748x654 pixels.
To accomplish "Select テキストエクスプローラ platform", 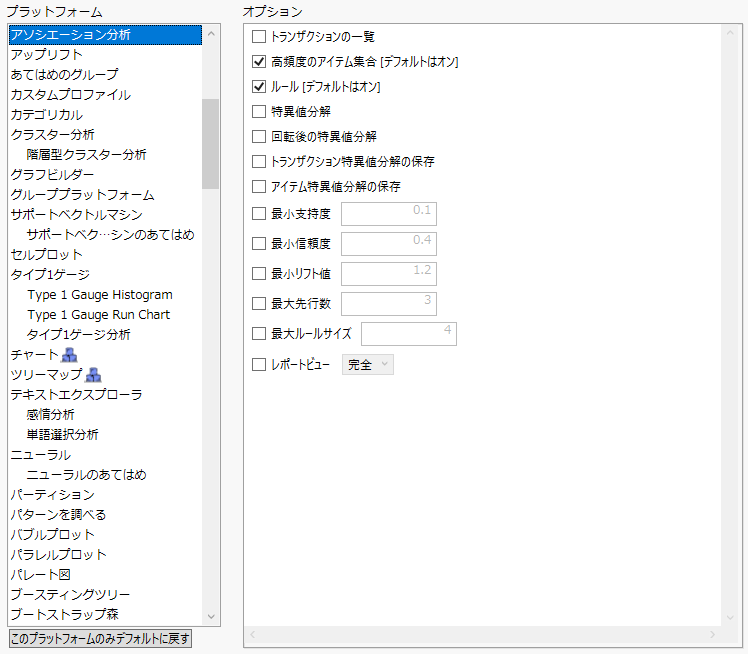I will [105, 395].
